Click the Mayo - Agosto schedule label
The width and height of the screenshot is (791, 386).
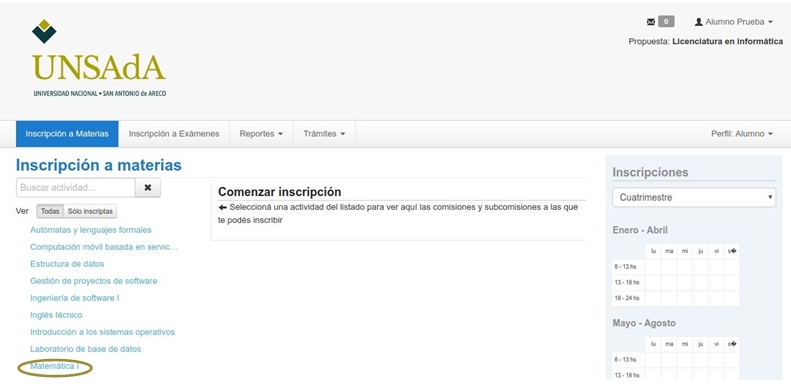(644, 323)
